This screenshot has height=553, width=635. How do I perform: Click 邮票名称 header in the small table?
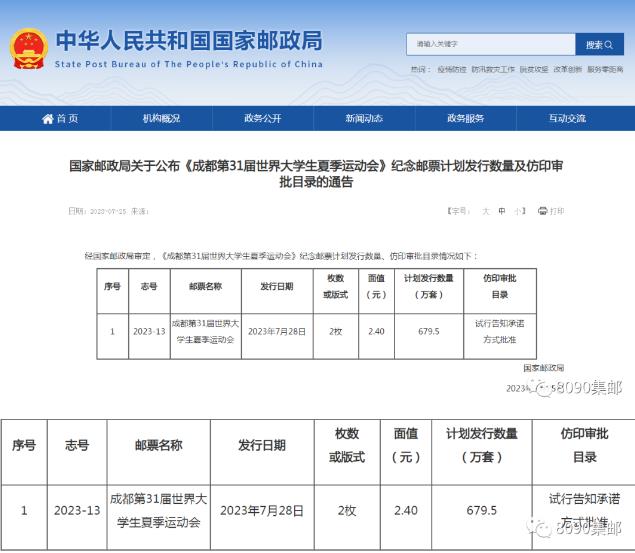pyautogui.click(x=206, y=287)
